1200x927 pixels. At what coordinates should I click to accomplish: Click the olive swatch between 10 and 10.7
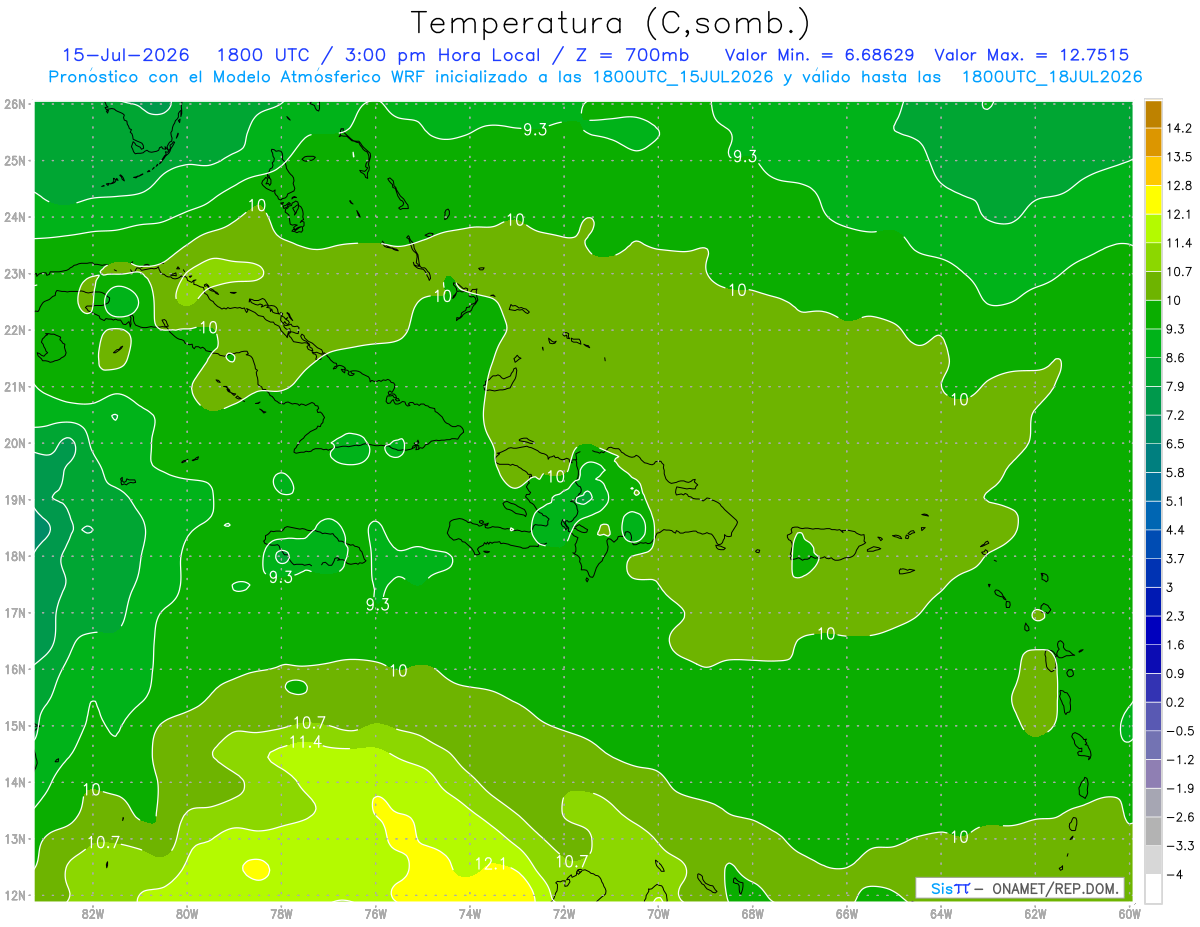click(x=1153, y=285)
